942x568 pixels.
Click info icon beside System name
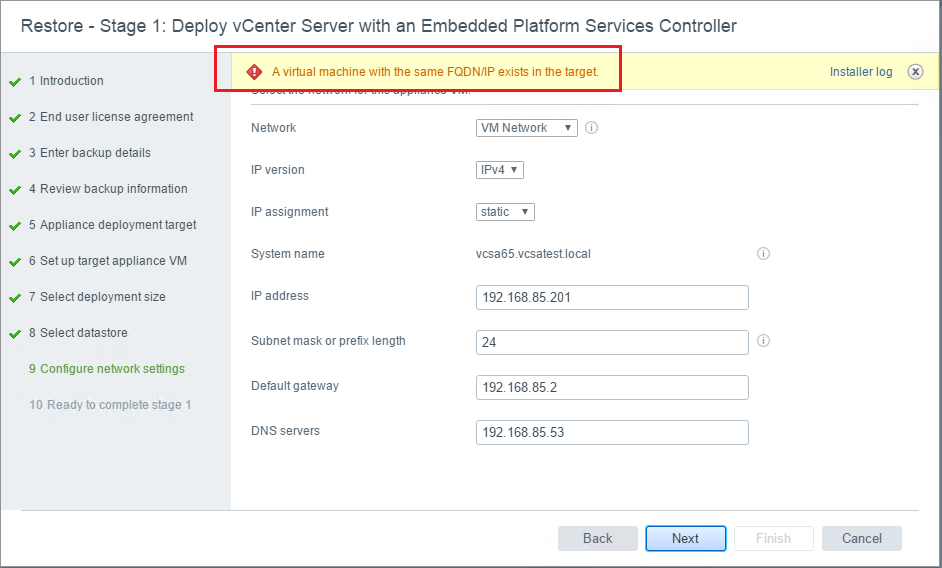point(763,254)
